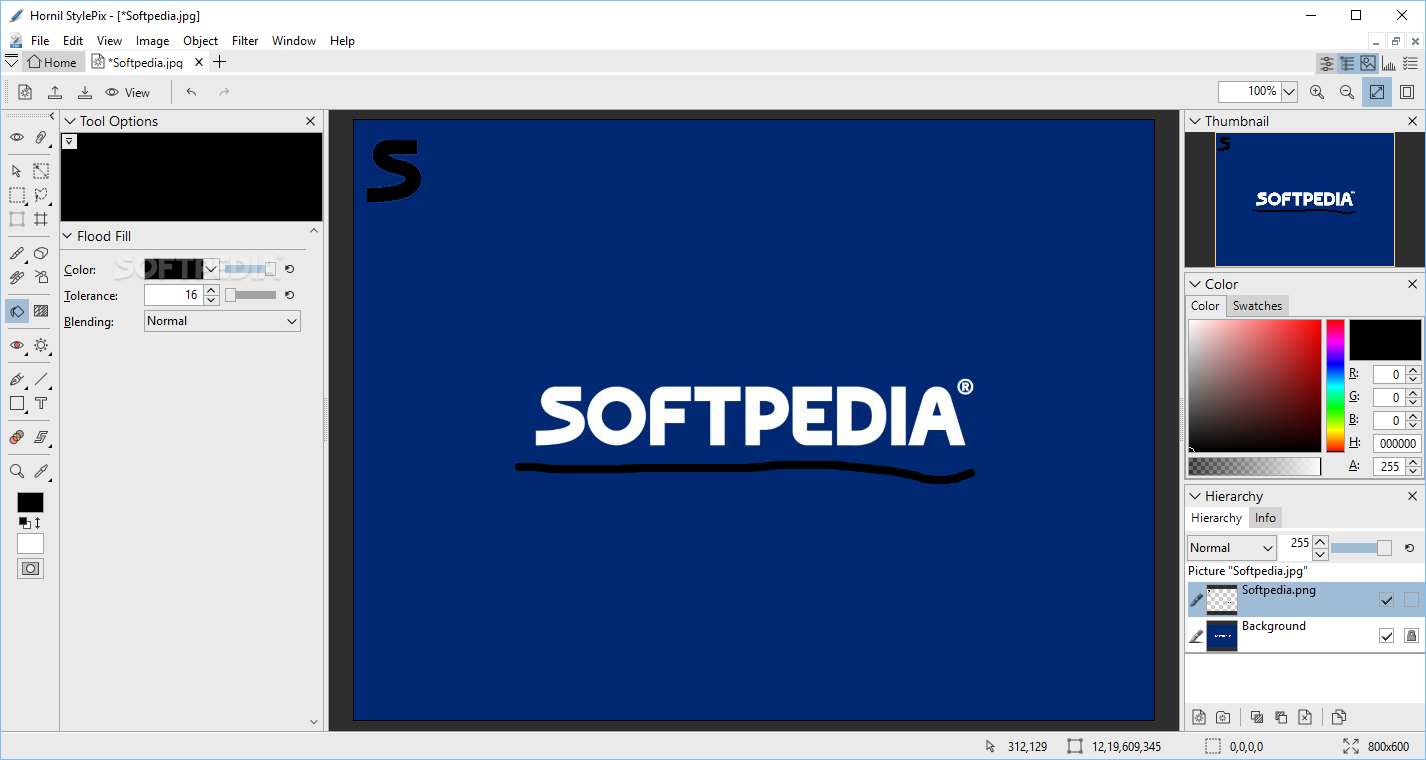Zoom out with the minus magnifier
The height and width of the screenshot is (760, 1426).
click(x=1347, y=92)
